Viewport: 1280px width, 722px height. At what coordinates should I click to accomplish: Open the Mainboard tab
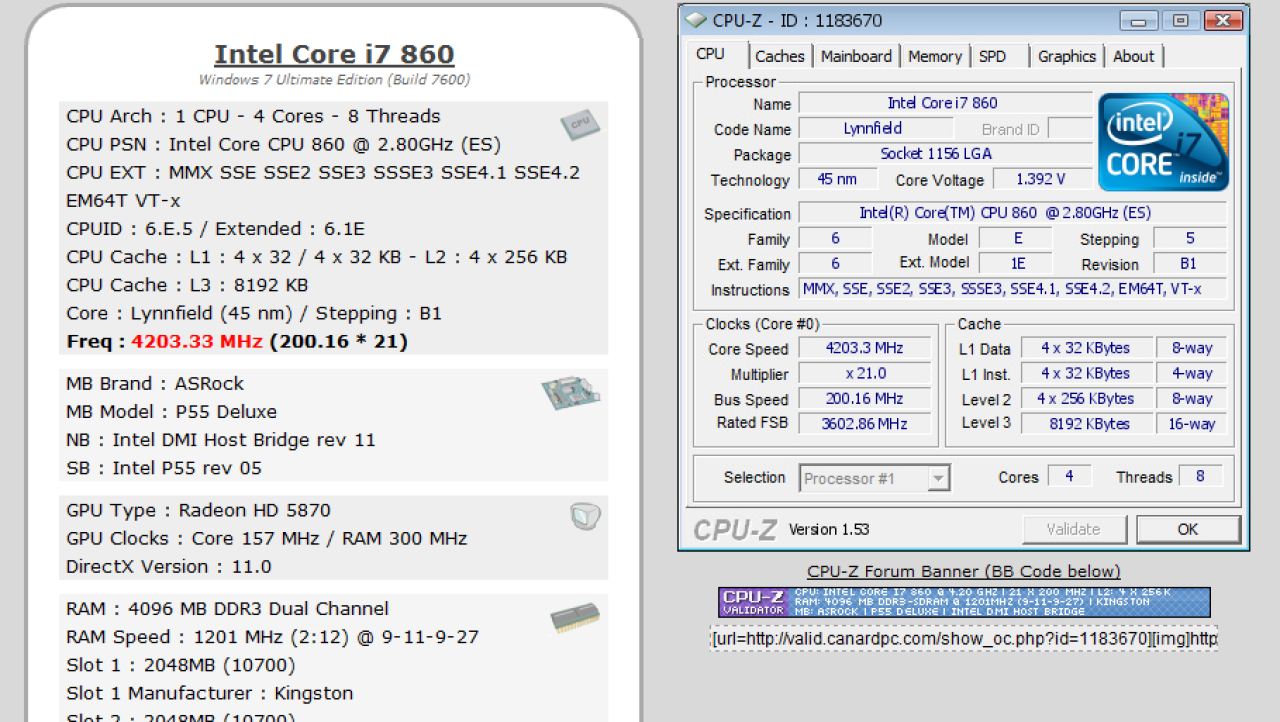click(856, 57)
